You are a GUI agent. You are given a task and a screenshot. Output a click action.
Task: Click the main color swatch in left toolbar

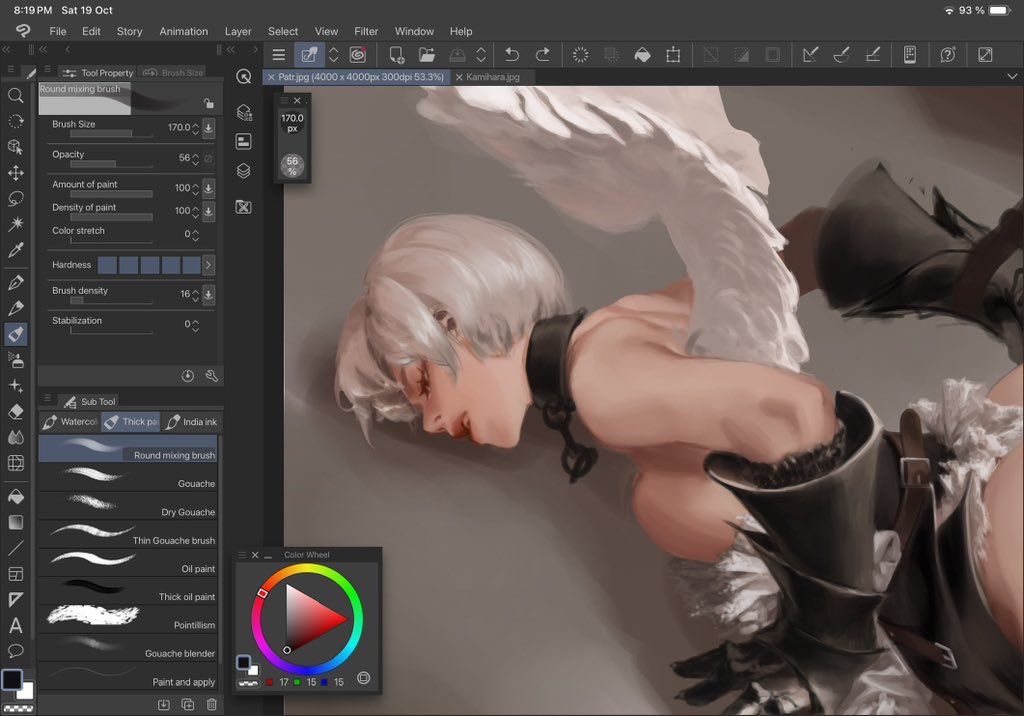tap(12, 679)
